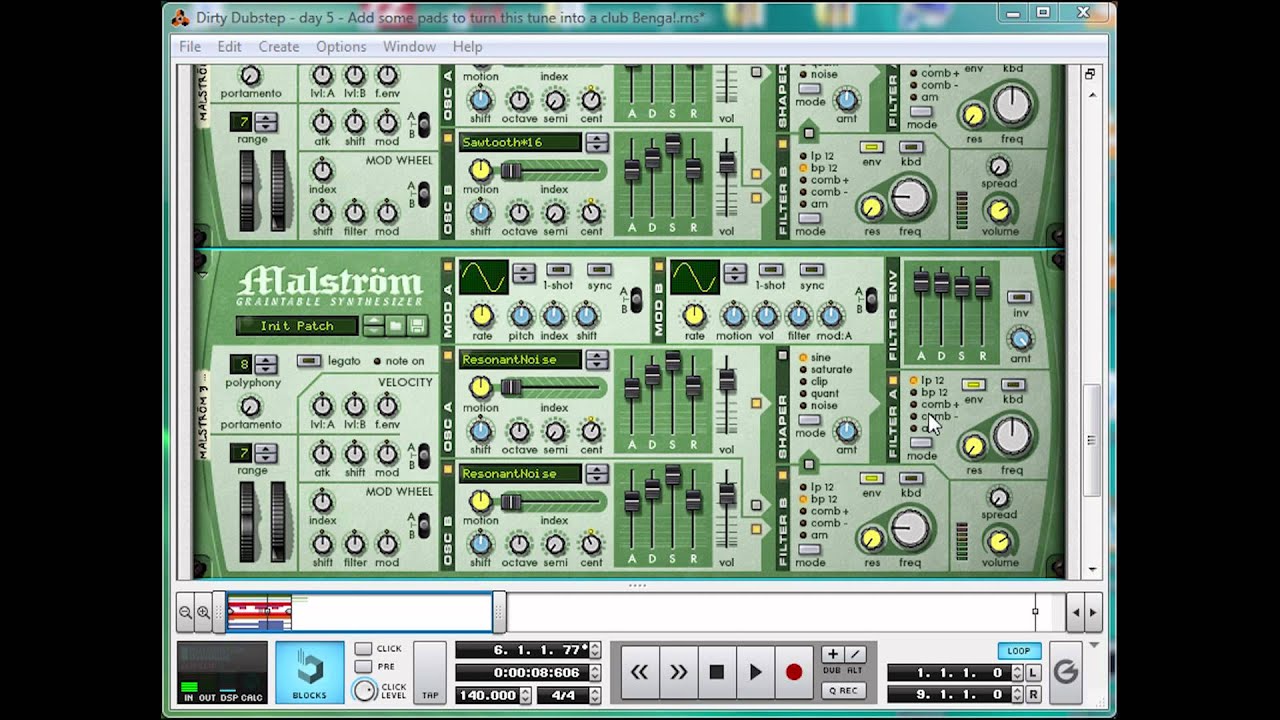
Task: Toggle the Blocks button in the transport
Action: (x=309, y=672)
